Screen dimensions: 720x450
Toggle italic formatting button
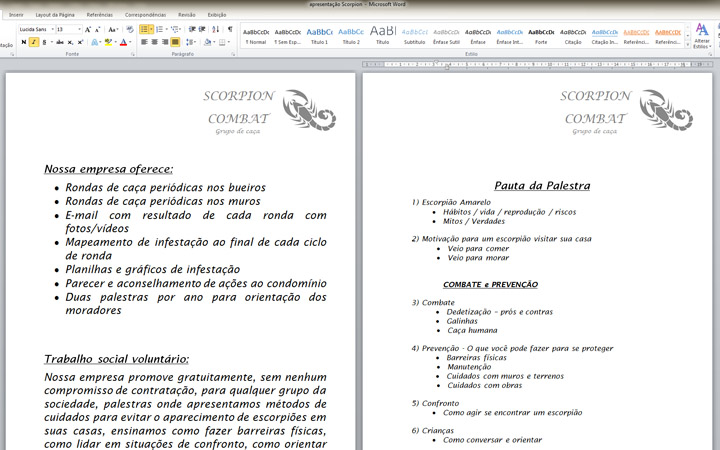34,42
